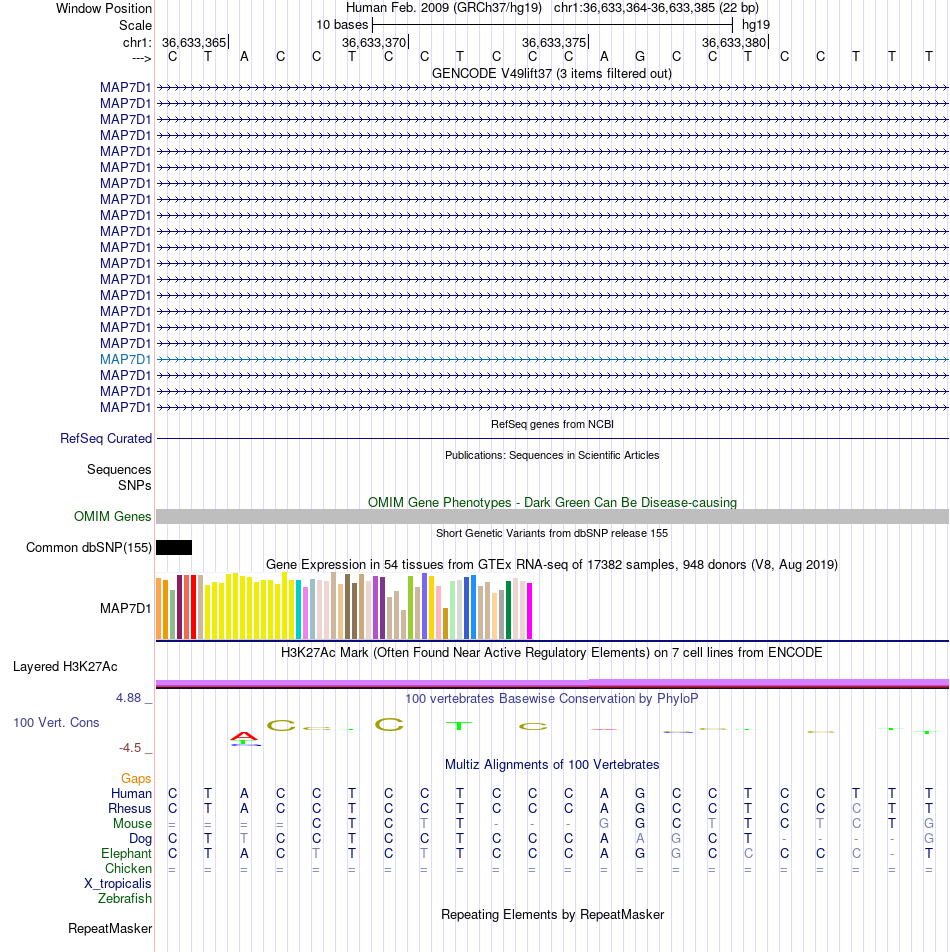The image size is (950, 952).
Task: Click the '-->' strand direction arrow label
Action: 141,58
